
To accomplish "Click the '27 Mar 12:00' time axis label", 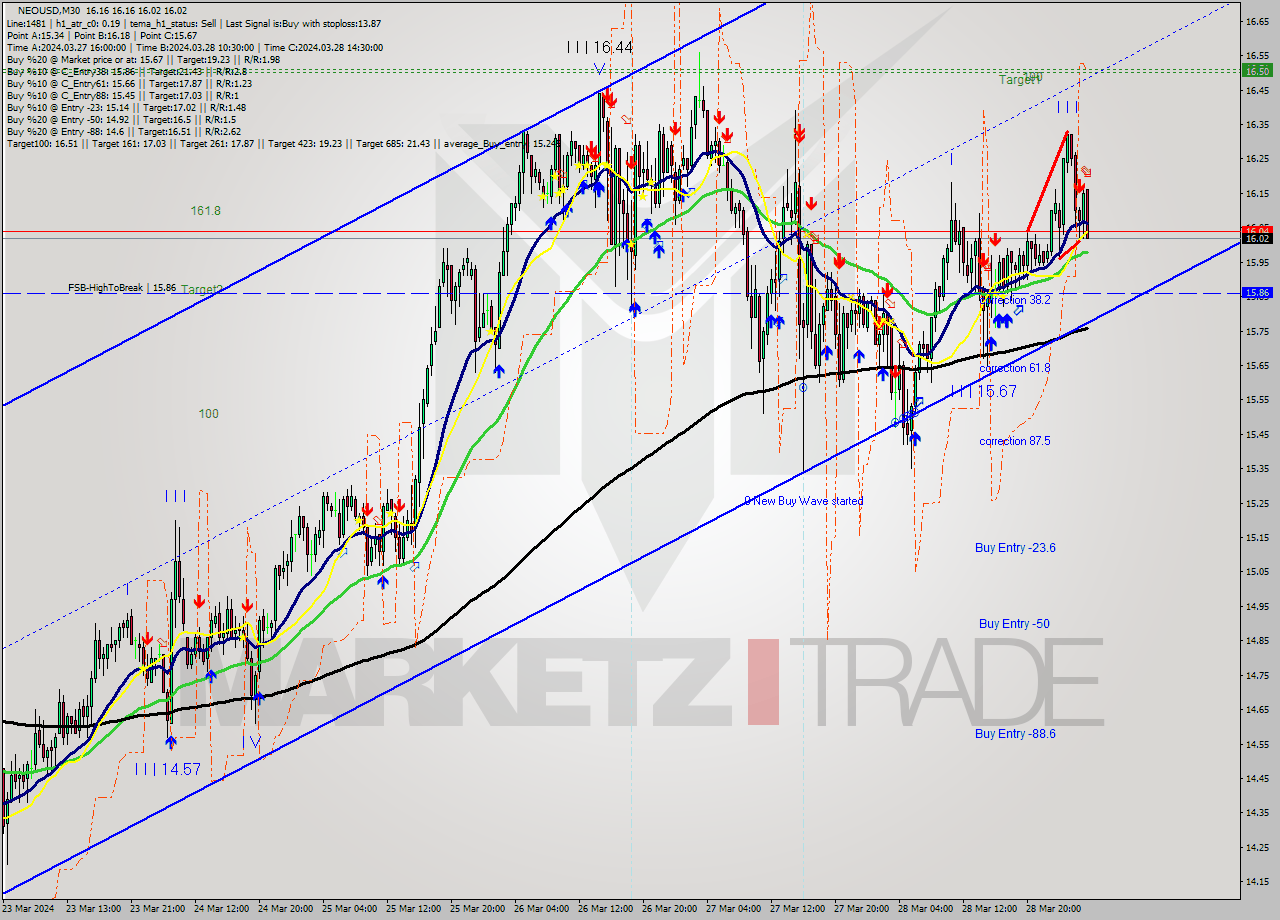I will tap(797, 909).
